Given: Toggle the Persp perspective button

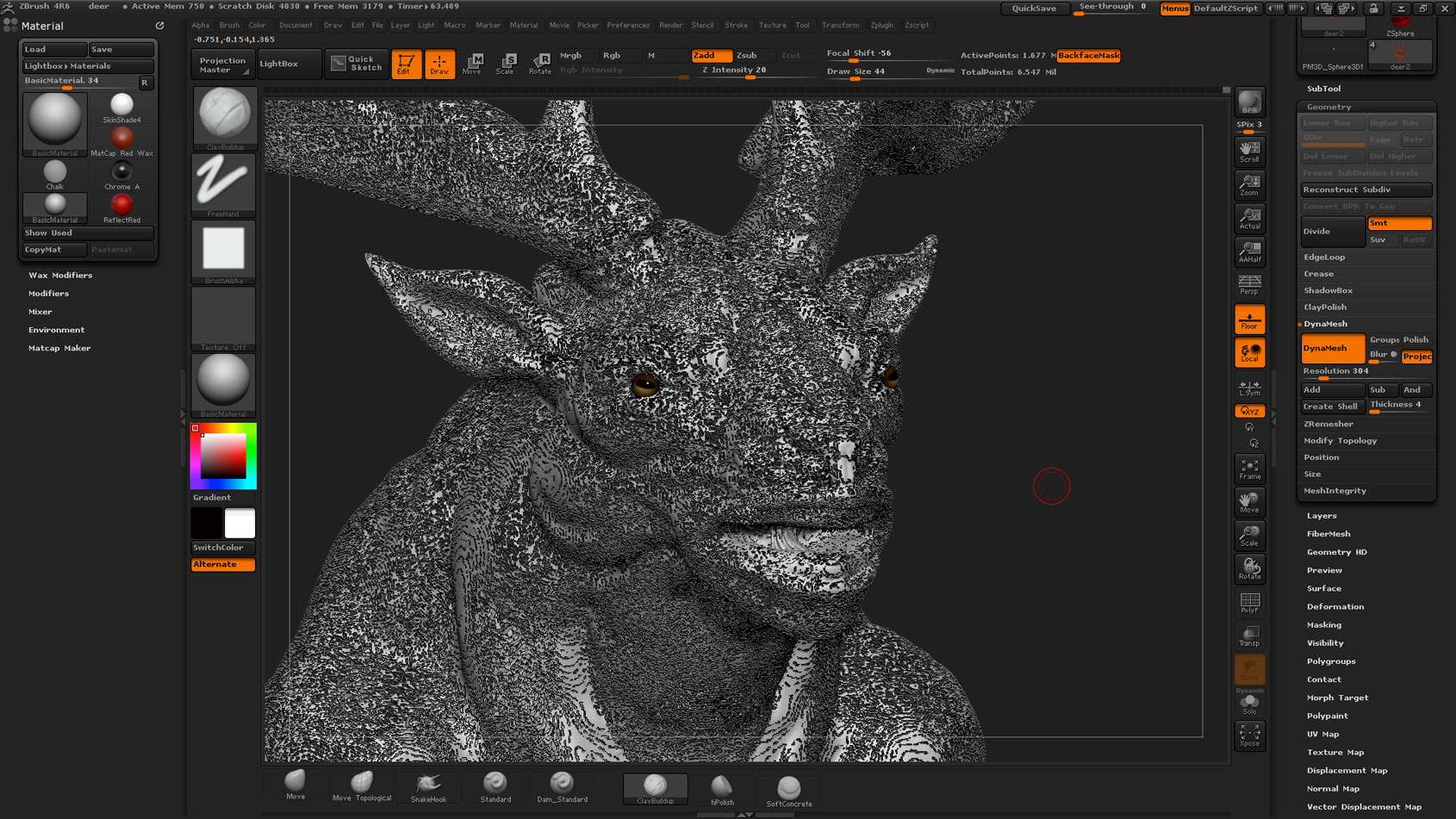Looking at the screenshot, I should tap(1249, 285).
